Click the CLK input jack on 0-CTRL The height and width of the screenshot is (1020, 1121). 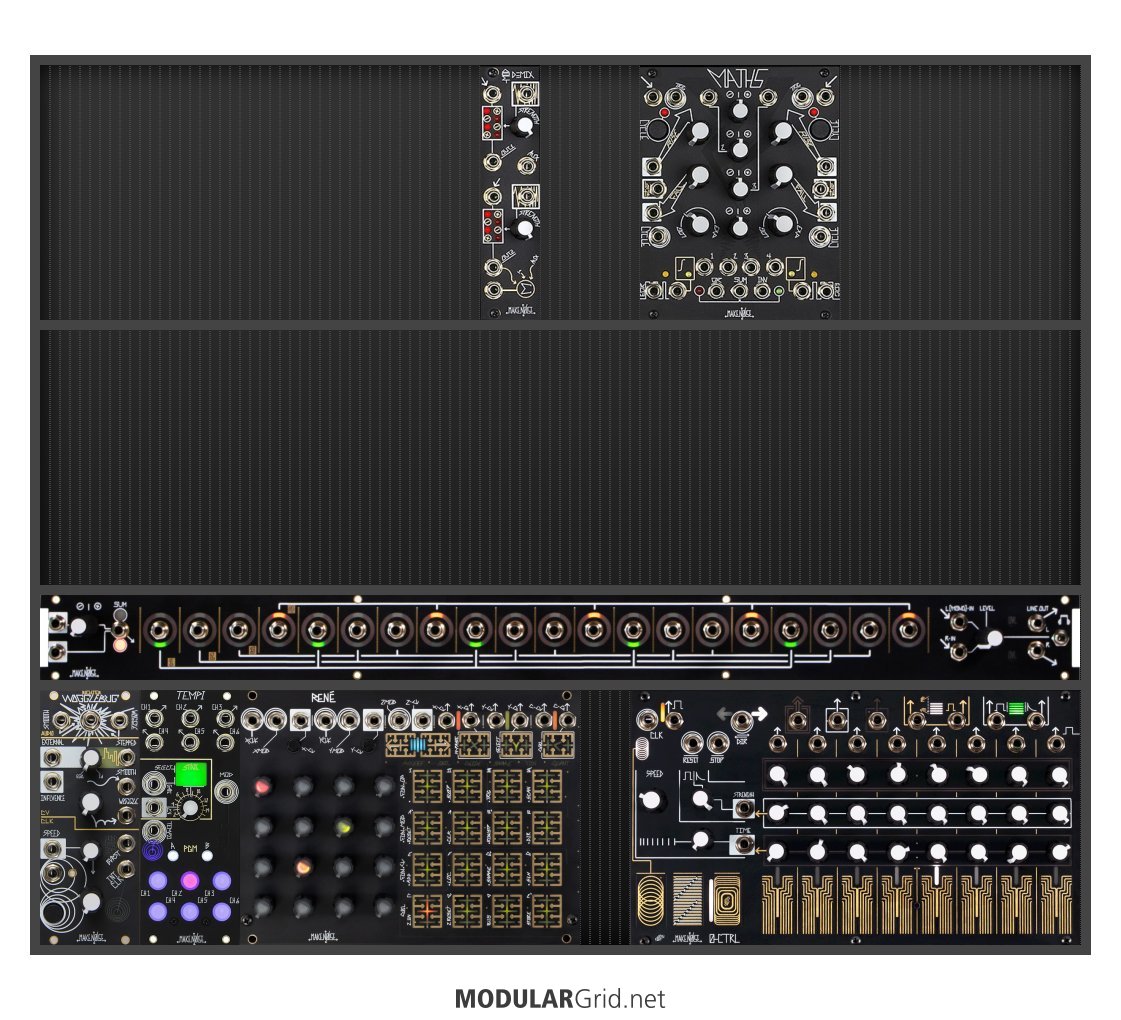coord(647,719)
